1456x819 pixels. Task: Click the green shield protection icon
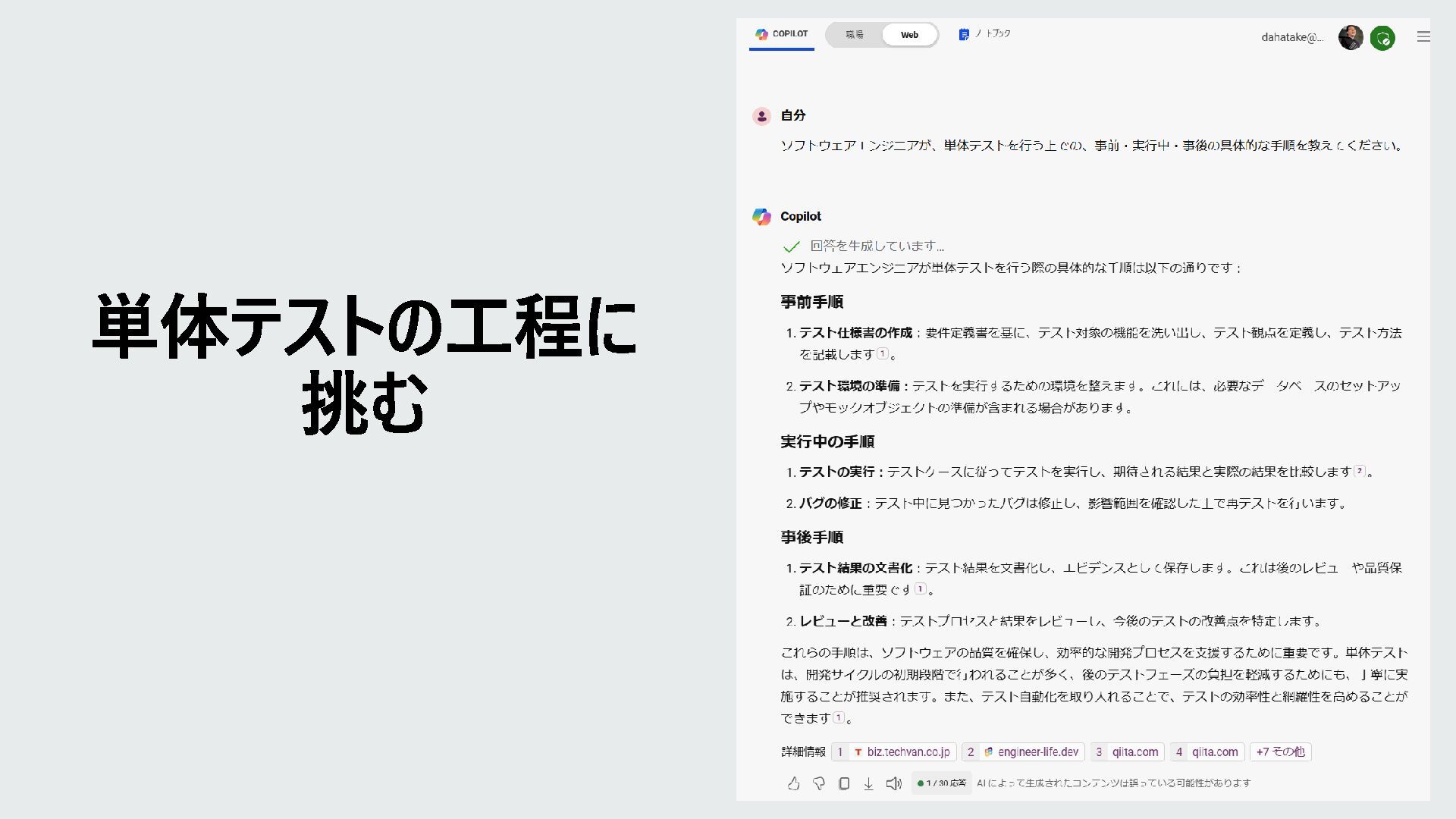pyautogui.click(x=1382, y=37)
